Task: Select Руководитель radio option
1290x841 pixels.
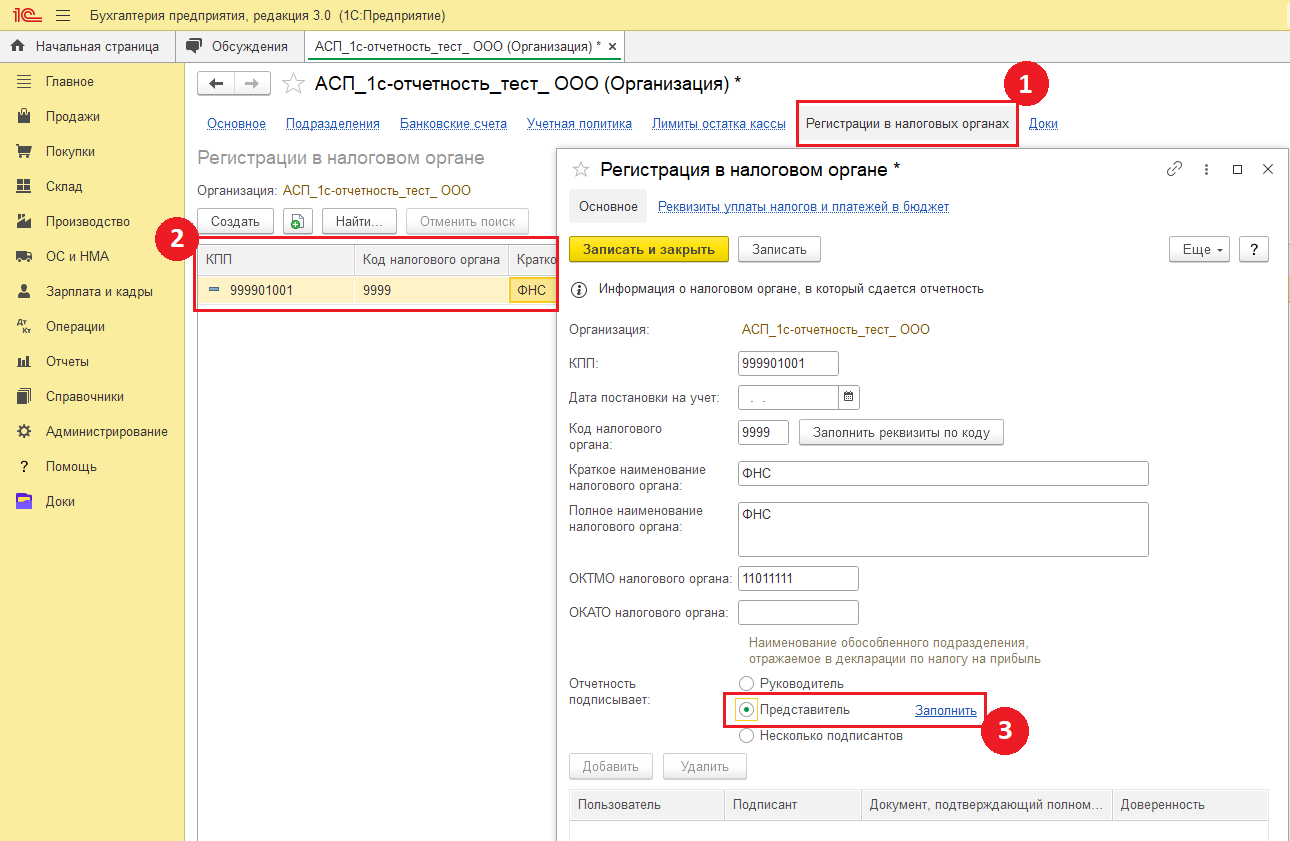Action: pyautogui.click(x=747, y=683)
